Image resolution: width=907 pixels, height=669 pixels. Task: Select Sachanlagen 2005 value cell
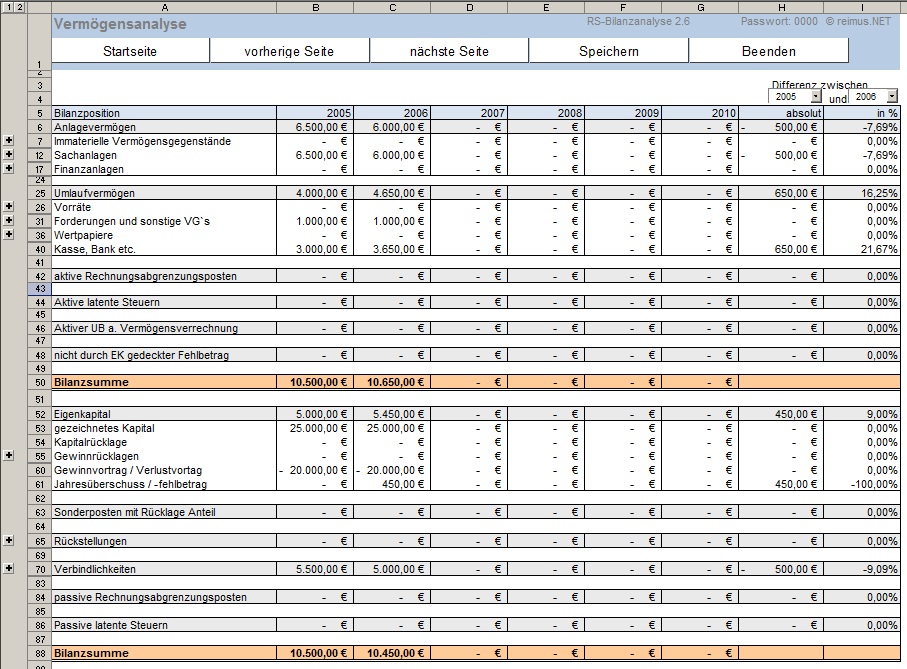315,155
